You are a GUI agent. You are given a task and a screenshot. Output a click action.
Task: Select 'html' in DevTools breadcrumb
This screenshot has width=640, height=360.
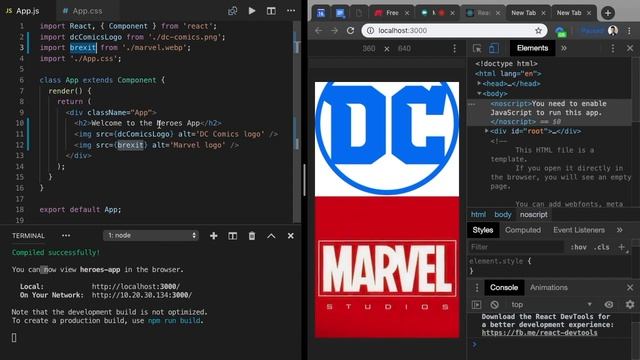coord(478,215)
